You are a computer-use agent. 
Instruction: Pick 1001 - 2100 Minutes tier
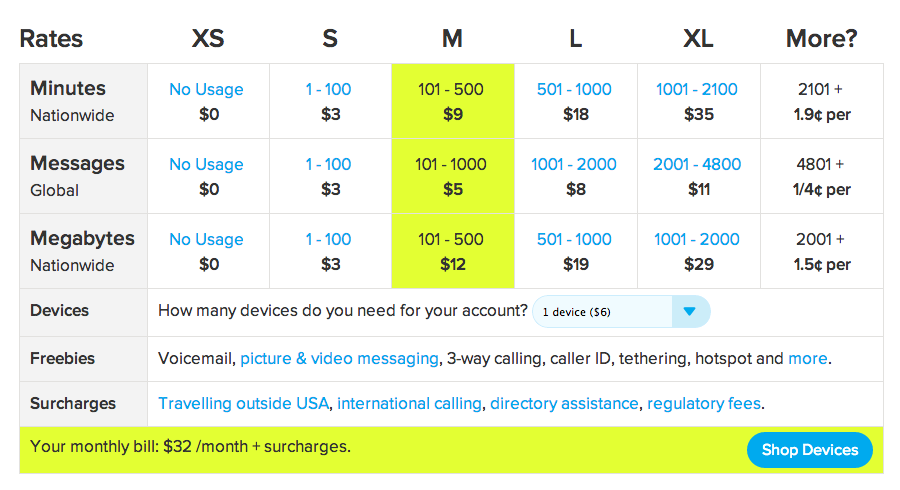[697, 90]
